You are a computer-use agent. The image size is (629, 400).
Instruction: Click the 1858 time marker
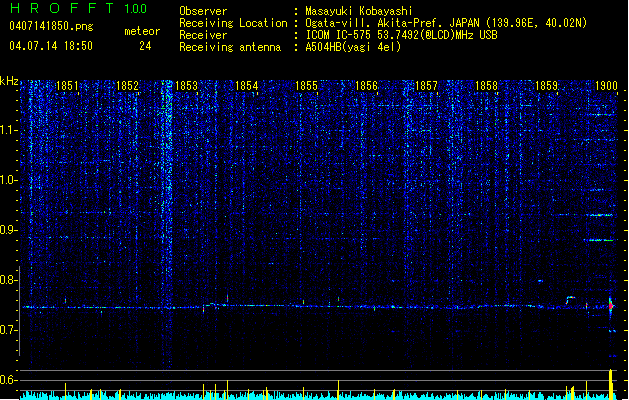point(486,86)
